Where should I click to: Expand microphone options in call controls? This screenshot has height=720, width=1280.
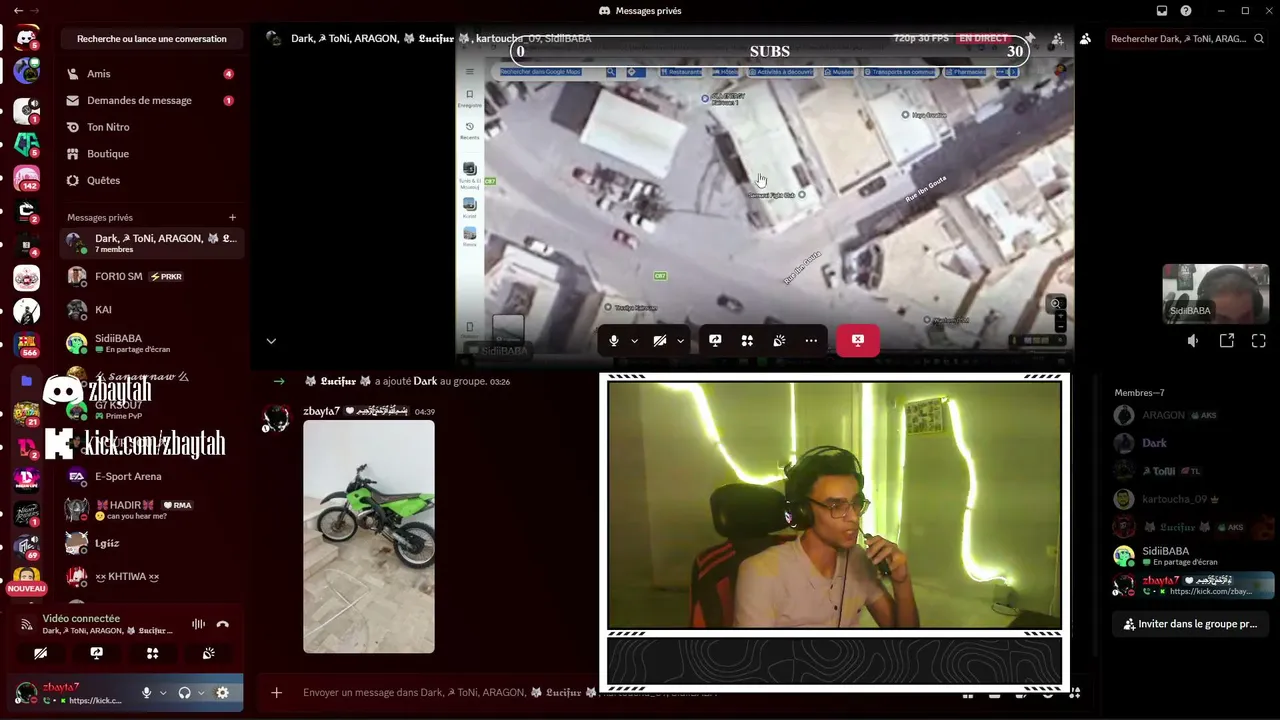click(x=634, y=341)
